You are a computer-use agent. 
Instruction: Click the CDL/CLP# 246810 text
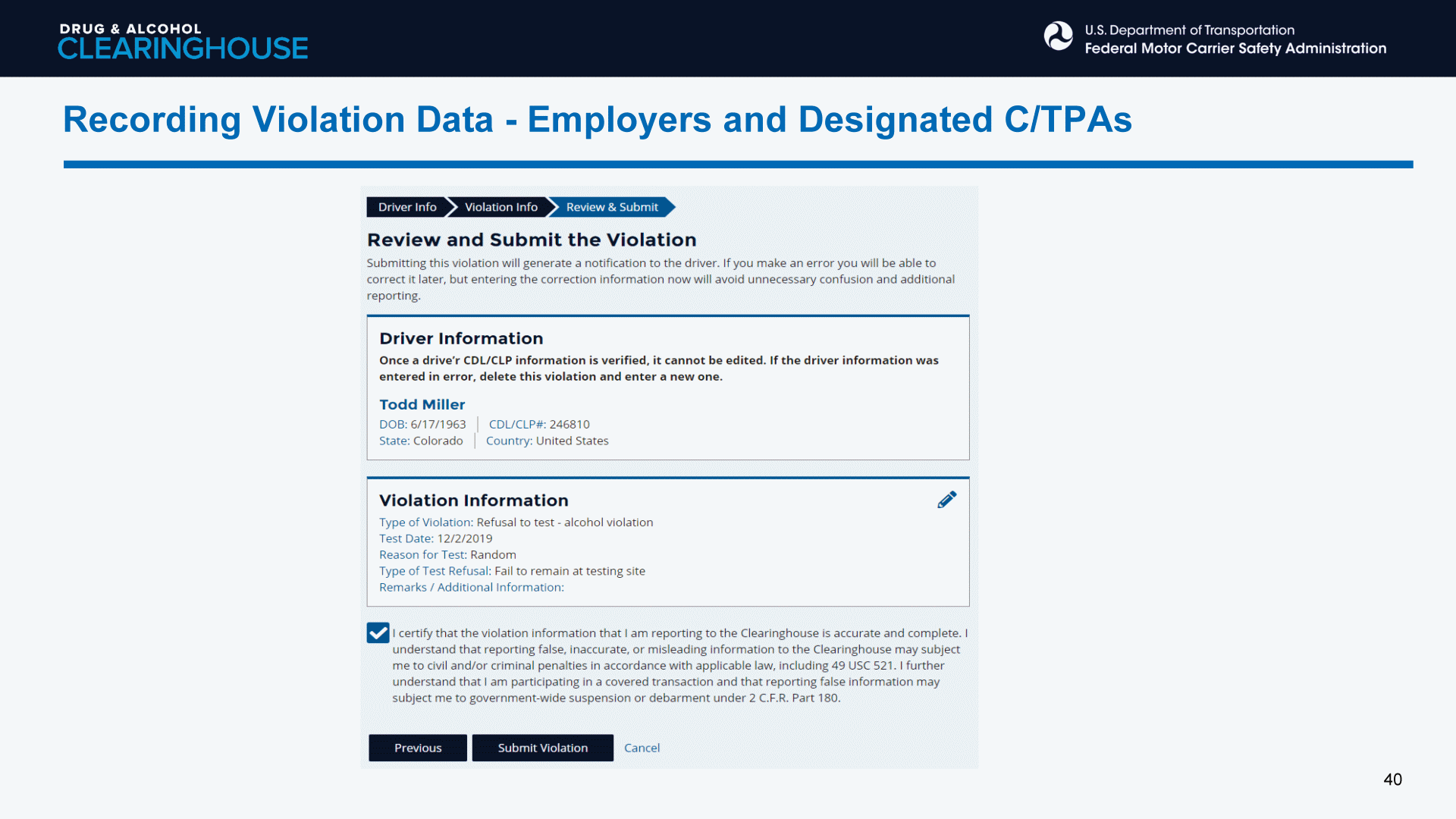click(538, 425)
